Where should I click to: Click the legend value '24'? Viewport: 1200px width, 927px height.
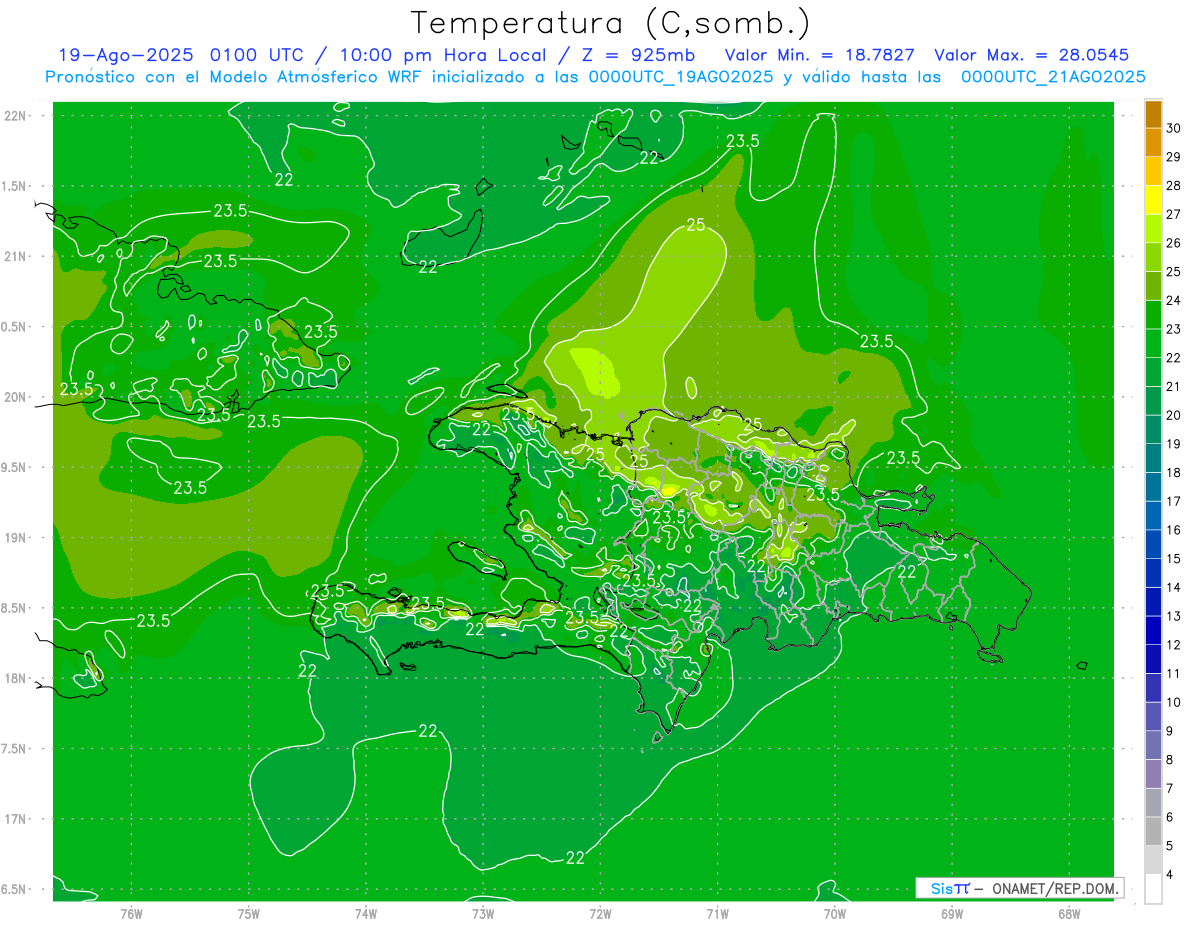tap(1174, 300)
